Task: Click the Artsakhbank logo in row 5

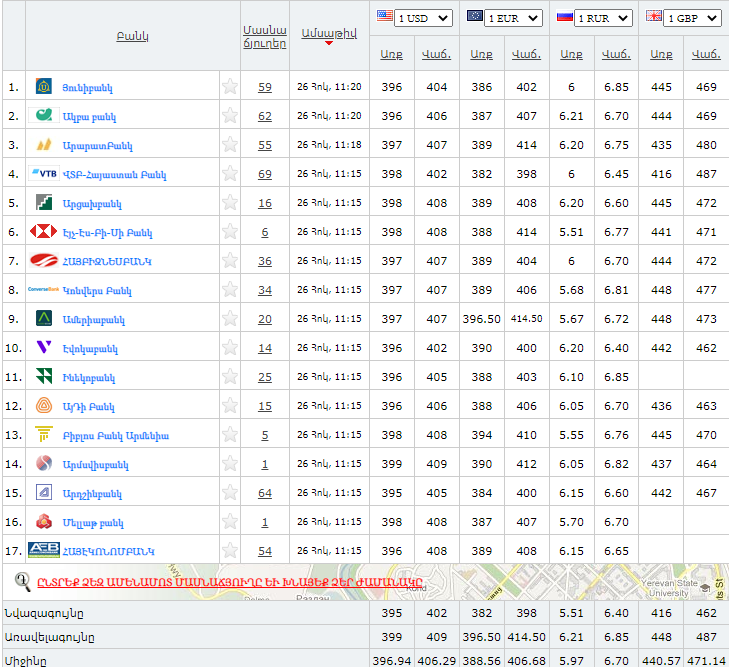Action: coord(44,203)
